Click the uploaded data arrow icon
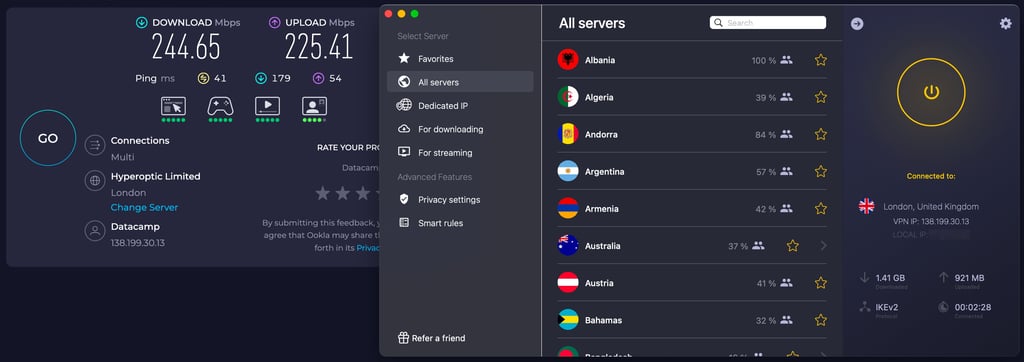This screenshot has height=362, width=1024. tap(943, 278)
